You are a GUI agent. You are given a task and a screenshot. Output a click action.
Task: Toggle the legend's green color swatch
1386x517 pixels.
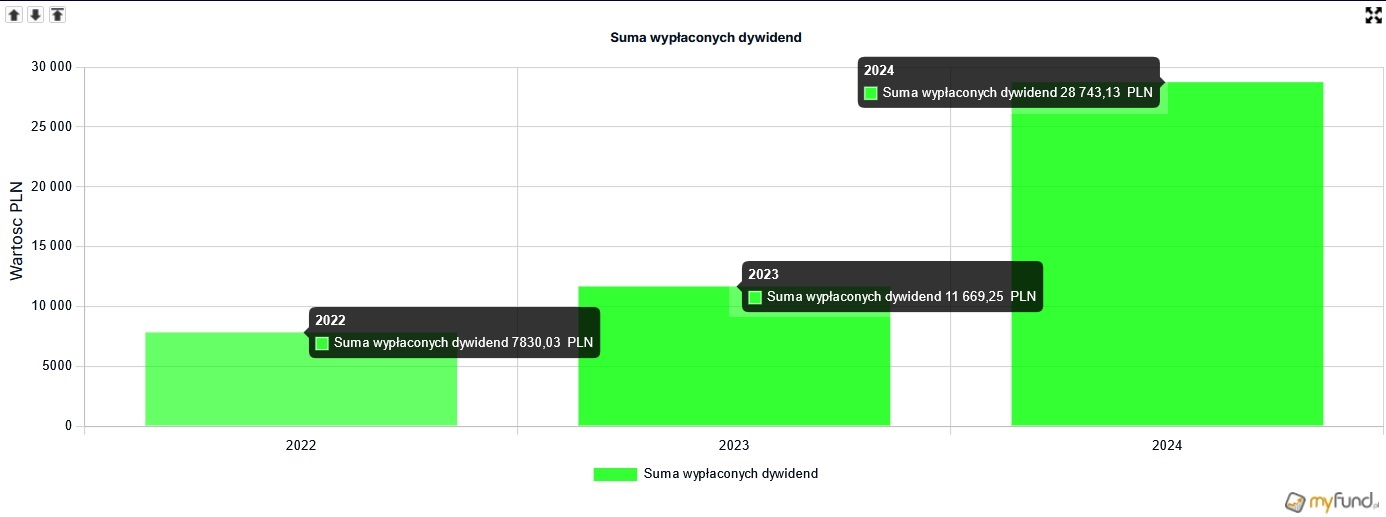click(x=614, y=474)
